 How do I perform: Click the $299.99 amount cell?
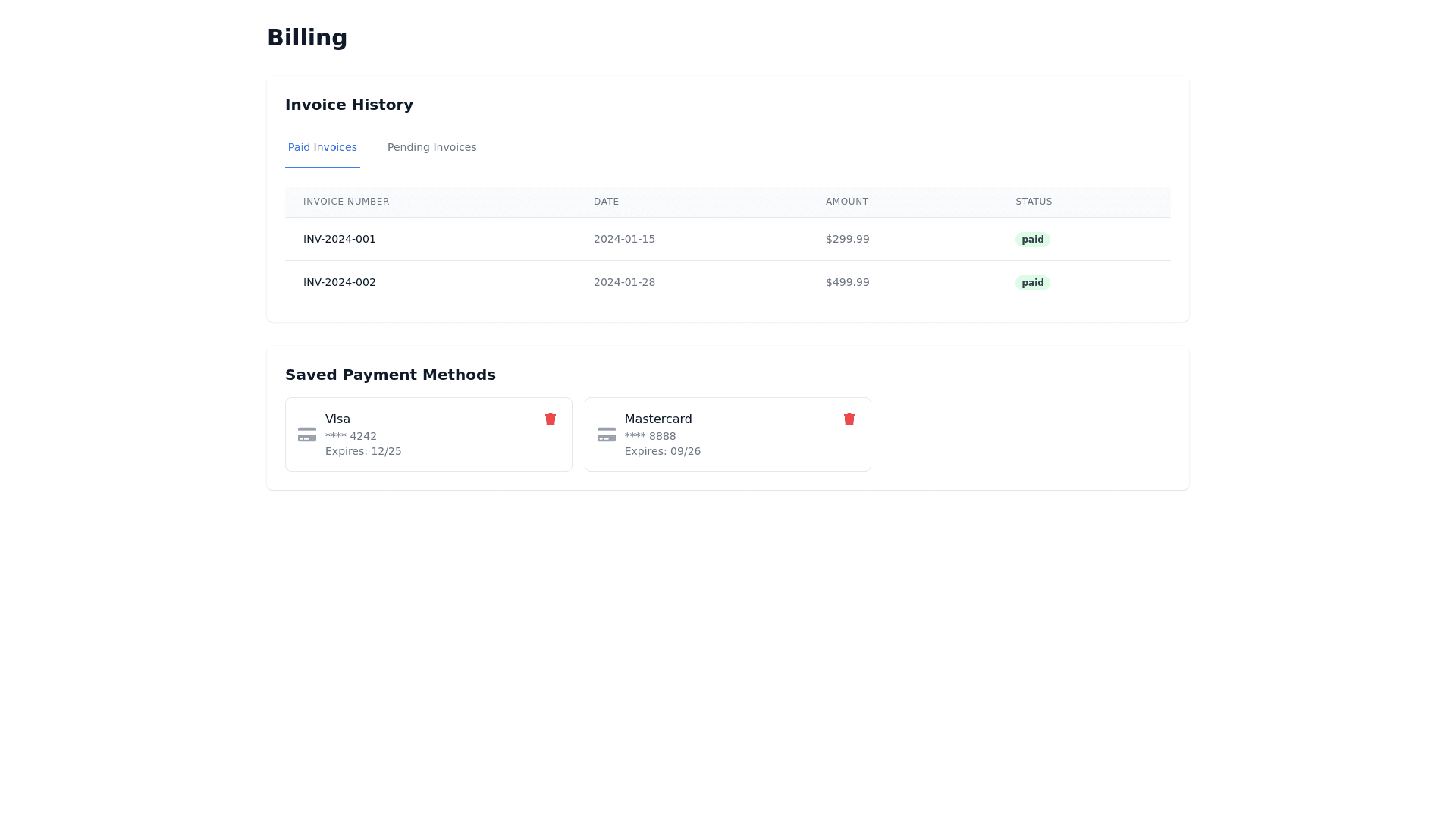(847, 239)
